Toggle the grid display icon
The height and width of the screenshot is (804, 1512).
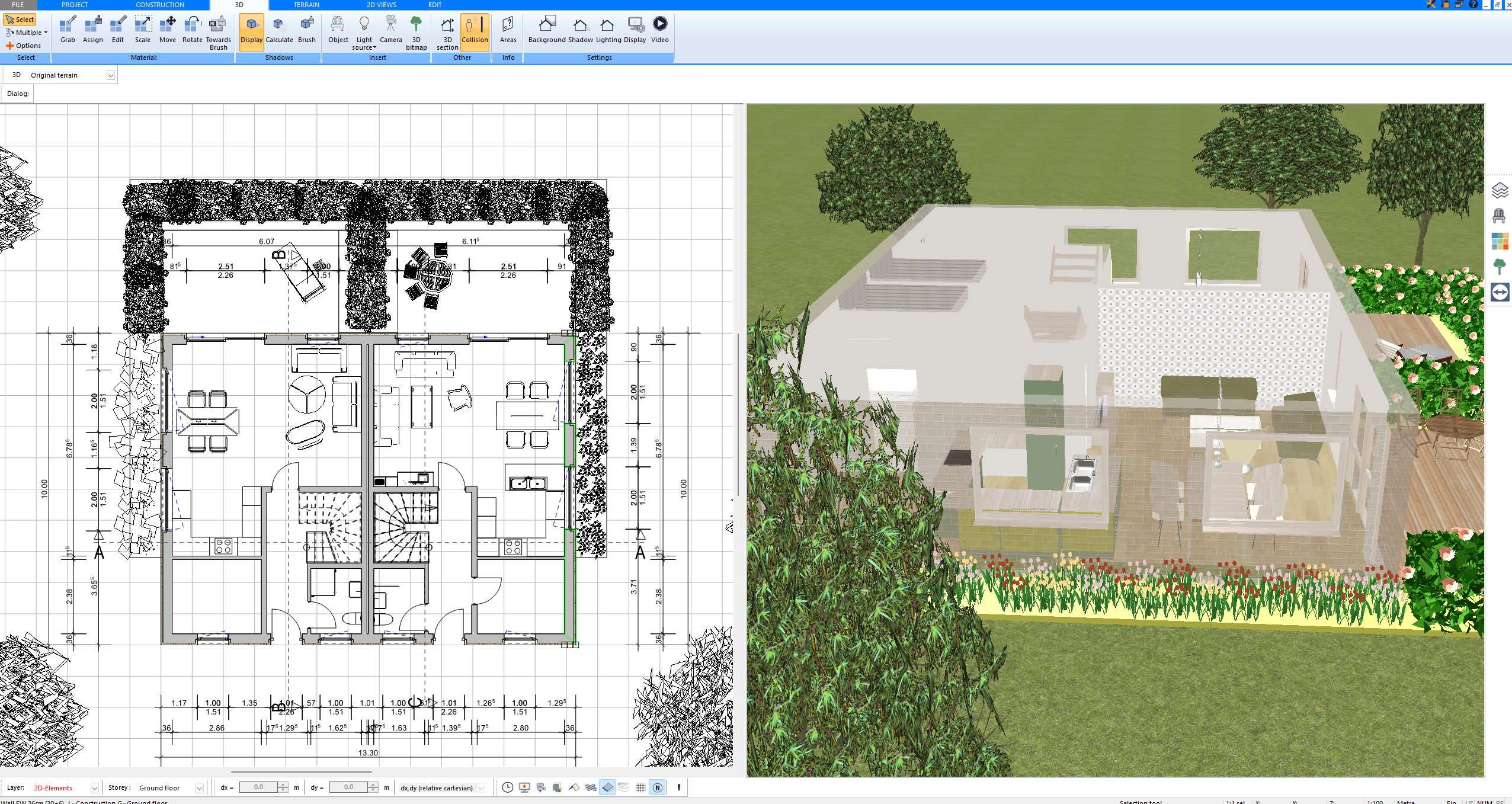tap(640, 787)
